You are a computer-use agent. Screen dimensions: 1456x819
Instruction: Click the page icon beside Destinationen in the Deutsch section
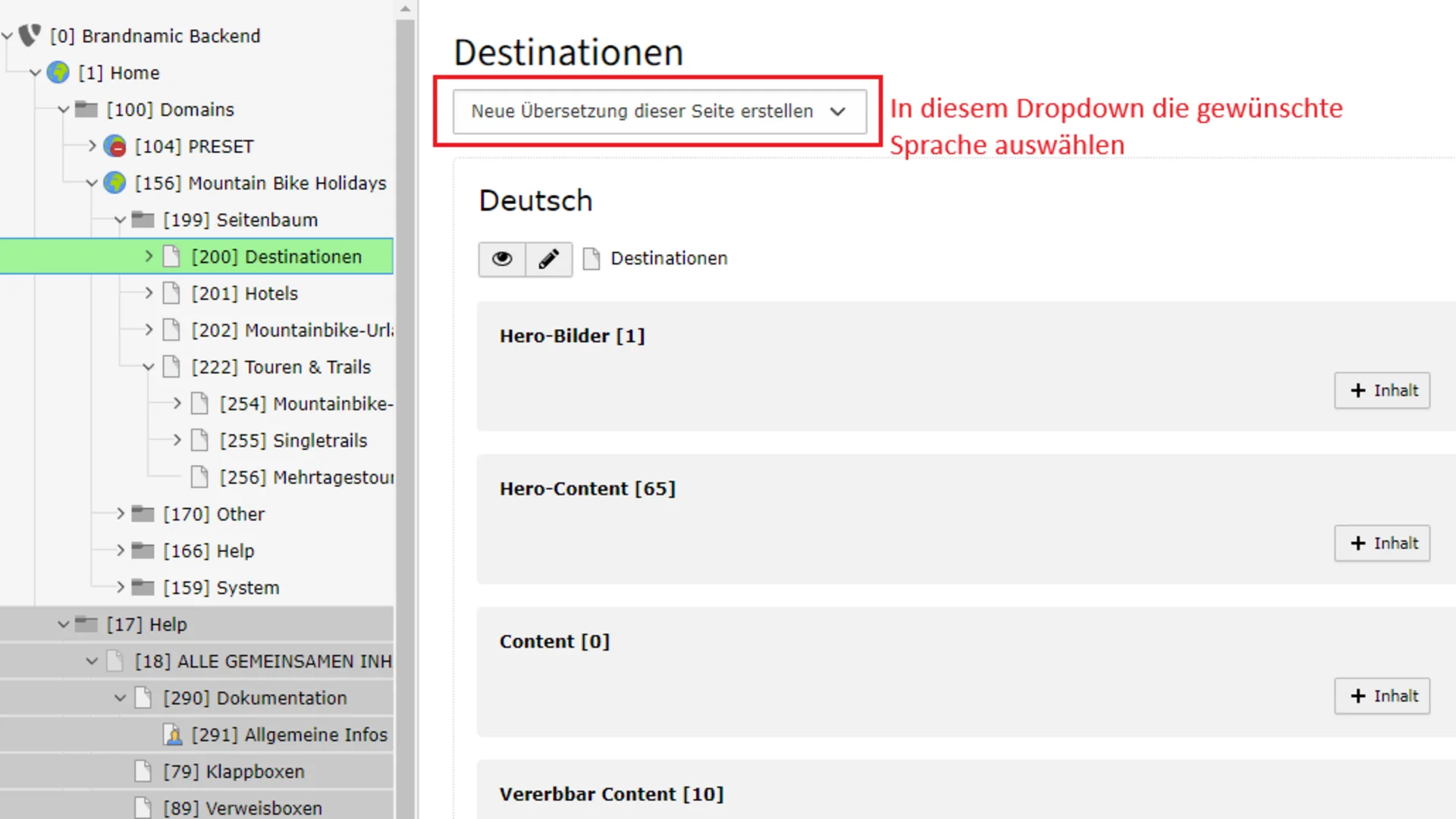(591, 259)
